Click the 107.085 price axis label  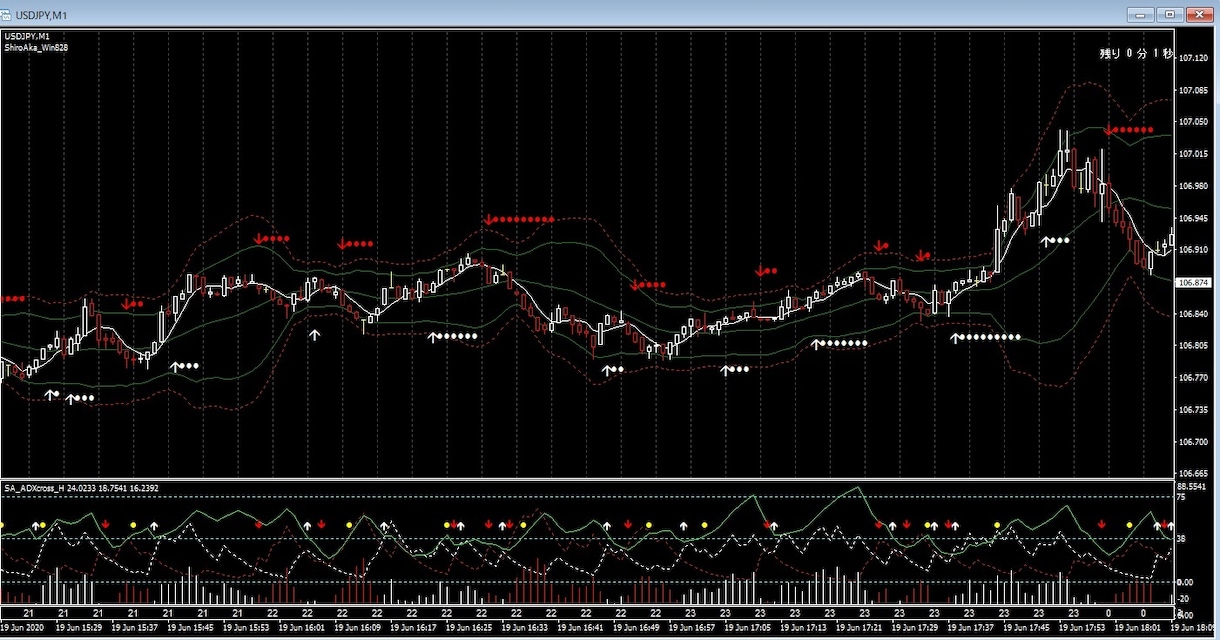click(1195, 91)
